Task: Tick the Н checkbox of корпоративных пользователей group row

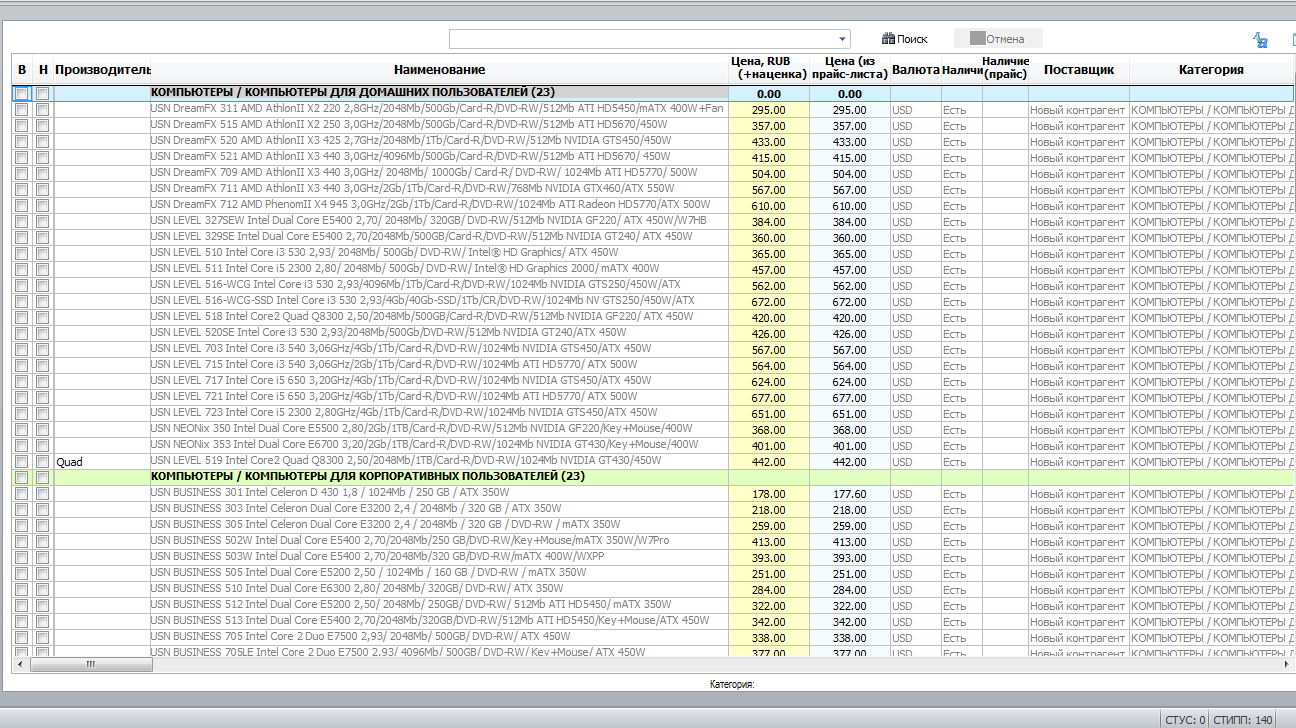Action: pyautogui.click(x=42, y=478)
